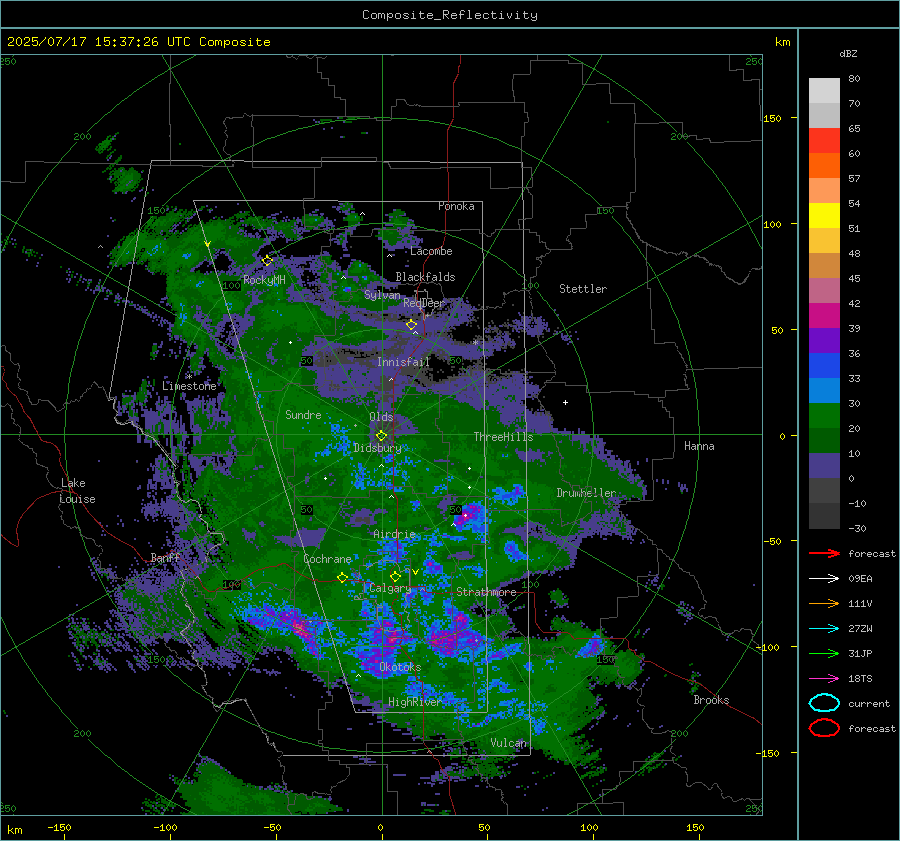Click the Innisfail label

coord(403,362)
